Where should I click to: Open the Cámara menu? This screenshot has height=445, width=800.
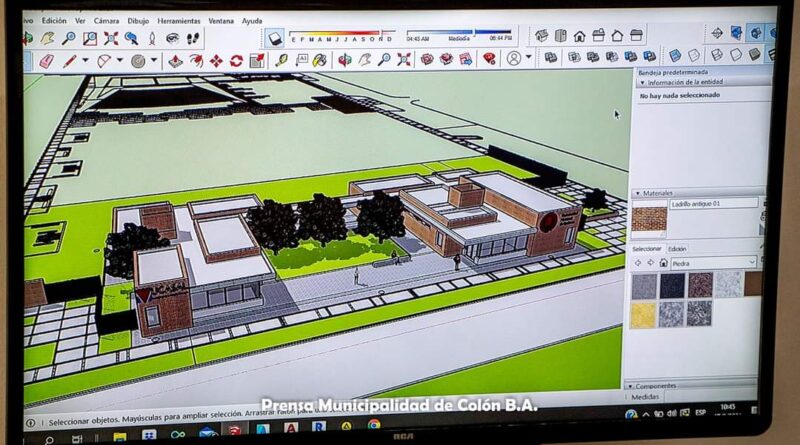(x=105, y=20)
